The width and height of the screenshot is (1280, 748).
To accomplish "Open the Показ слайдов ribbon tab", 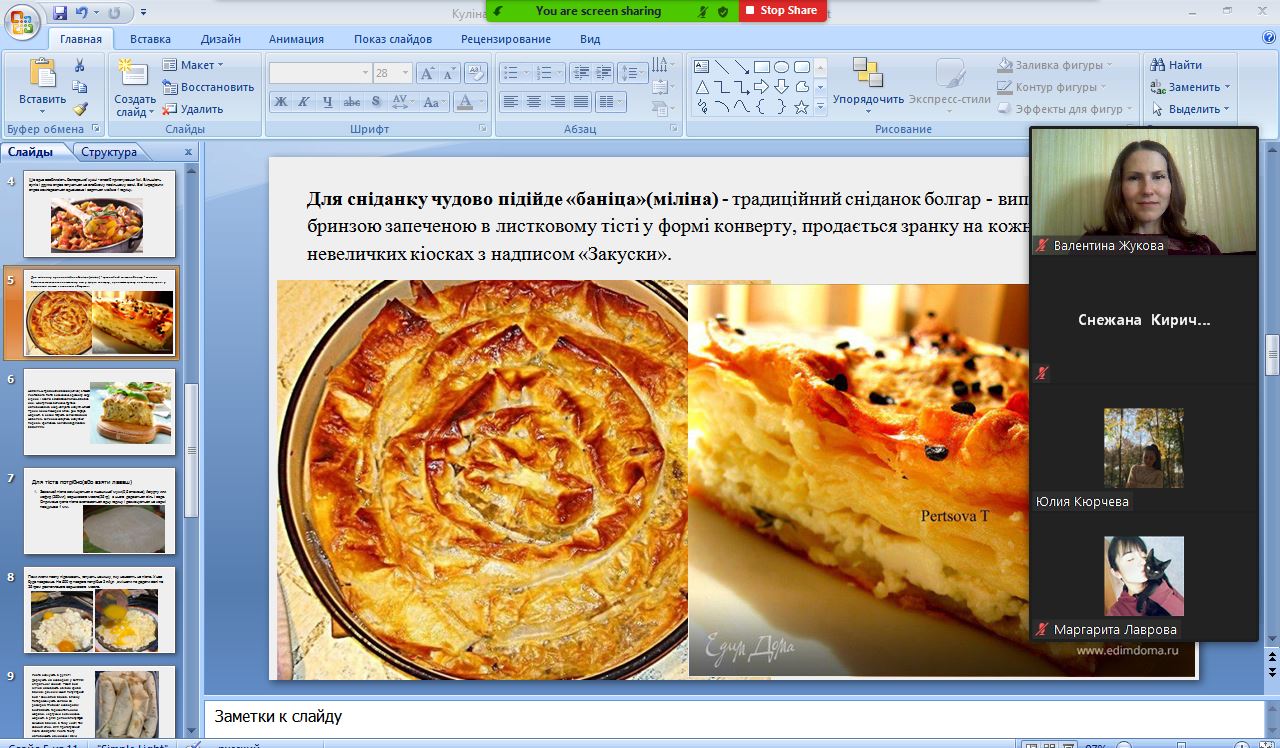I will click(x=393, y=39).
